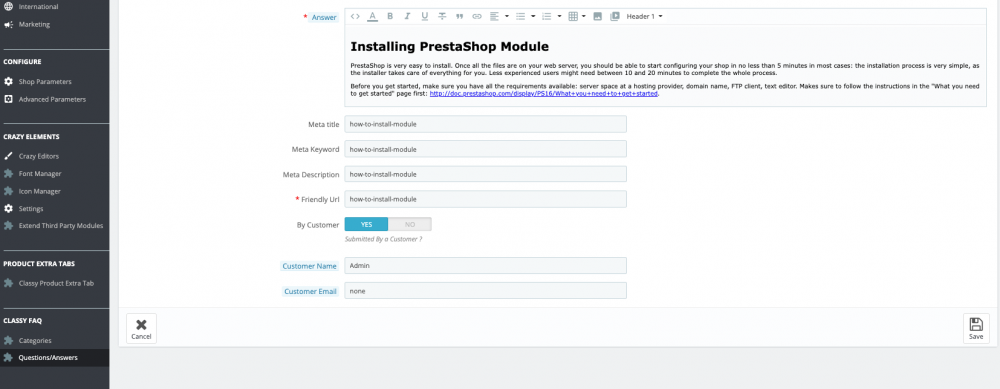Save the FAQ answer
Screen dimensions: 1000x389
click(976, 328)
